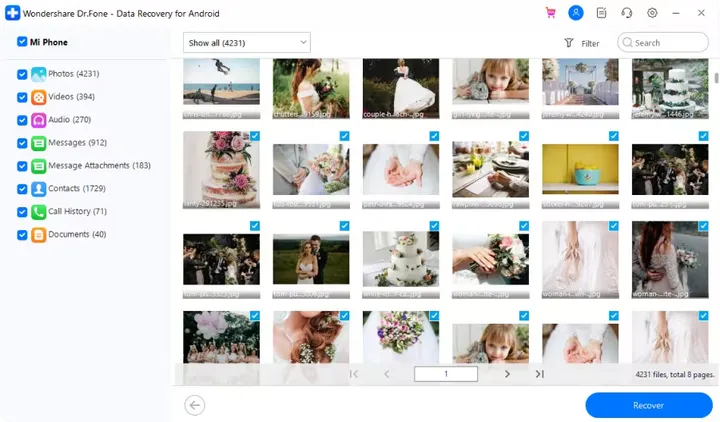Image resolution: width=720 pixels, height=422 pixels.
Task: Select Call History (71) in sidebar
Action: (x=77, y=212)
